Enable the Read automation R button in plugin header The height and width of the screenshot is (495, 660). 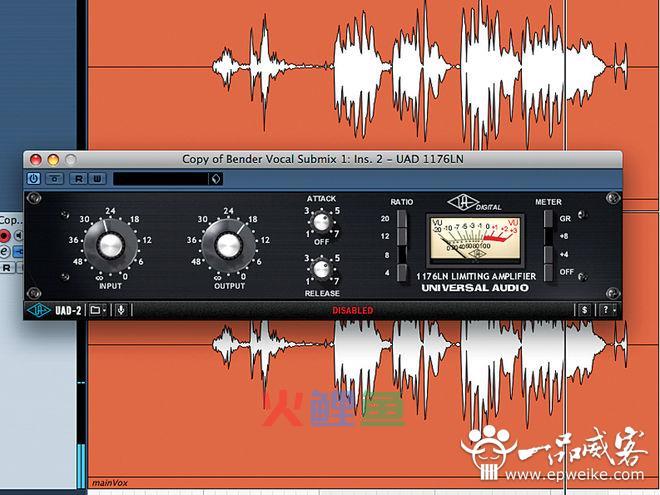point(78,179)
